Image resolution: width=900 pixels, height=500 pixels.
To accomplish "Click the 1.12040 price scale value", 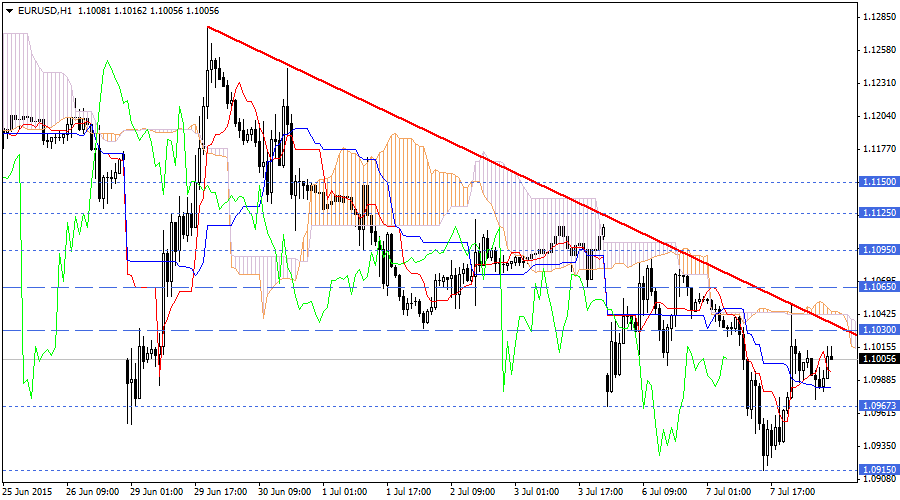I will point(879,116).
